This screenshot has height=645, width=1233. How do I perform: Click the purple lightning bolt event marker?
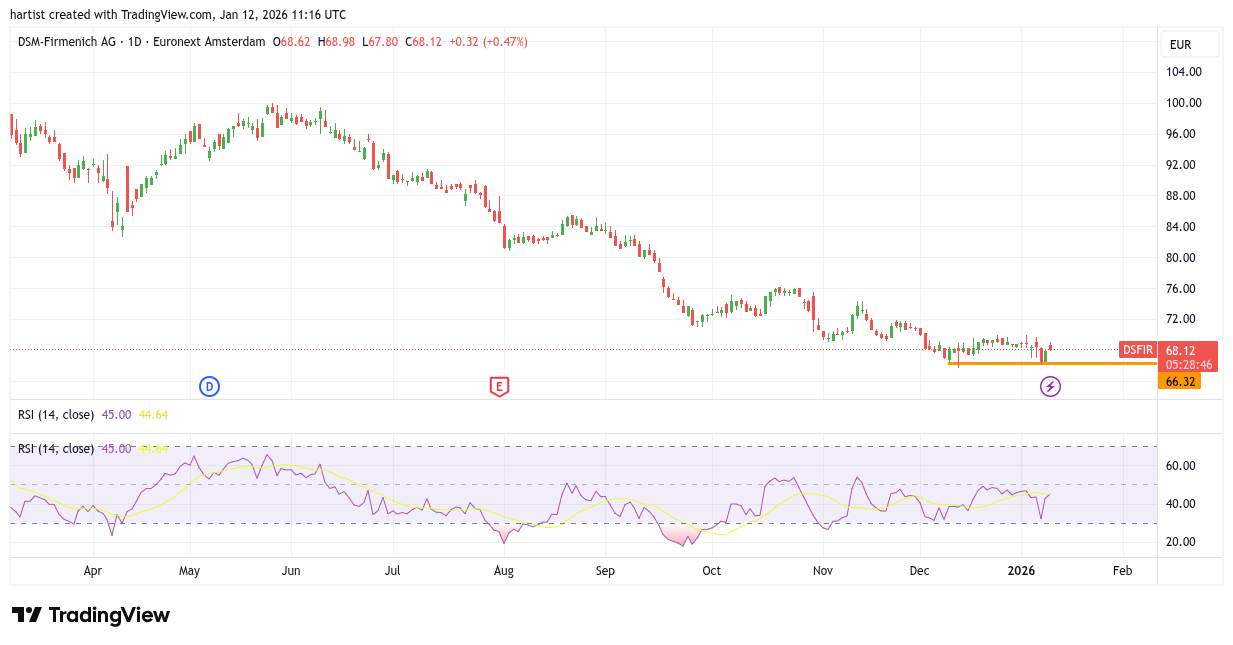[1050, 386]
